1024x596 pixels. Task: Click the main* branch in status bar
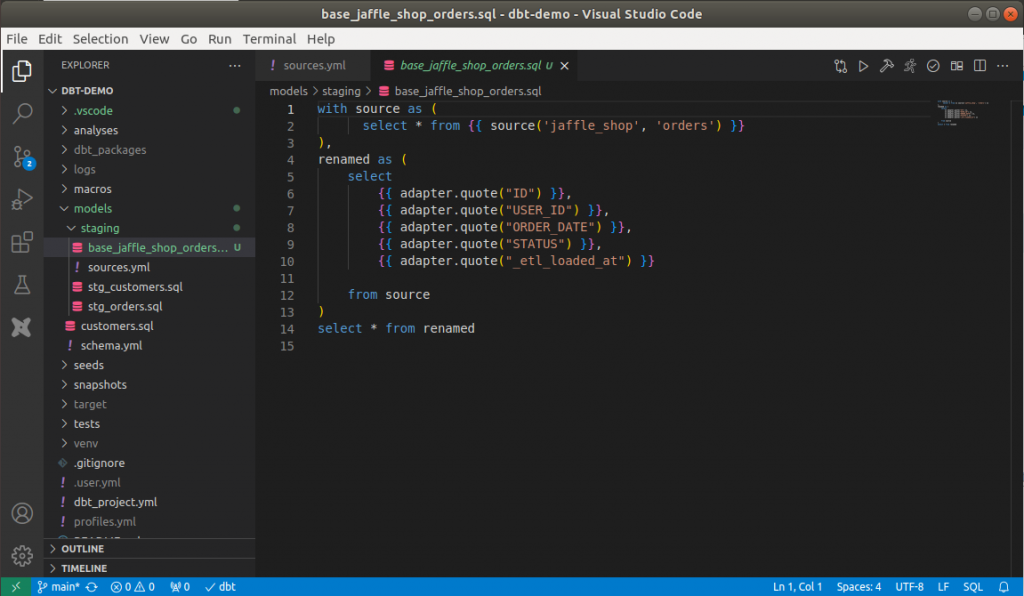[x=58, y=587]
